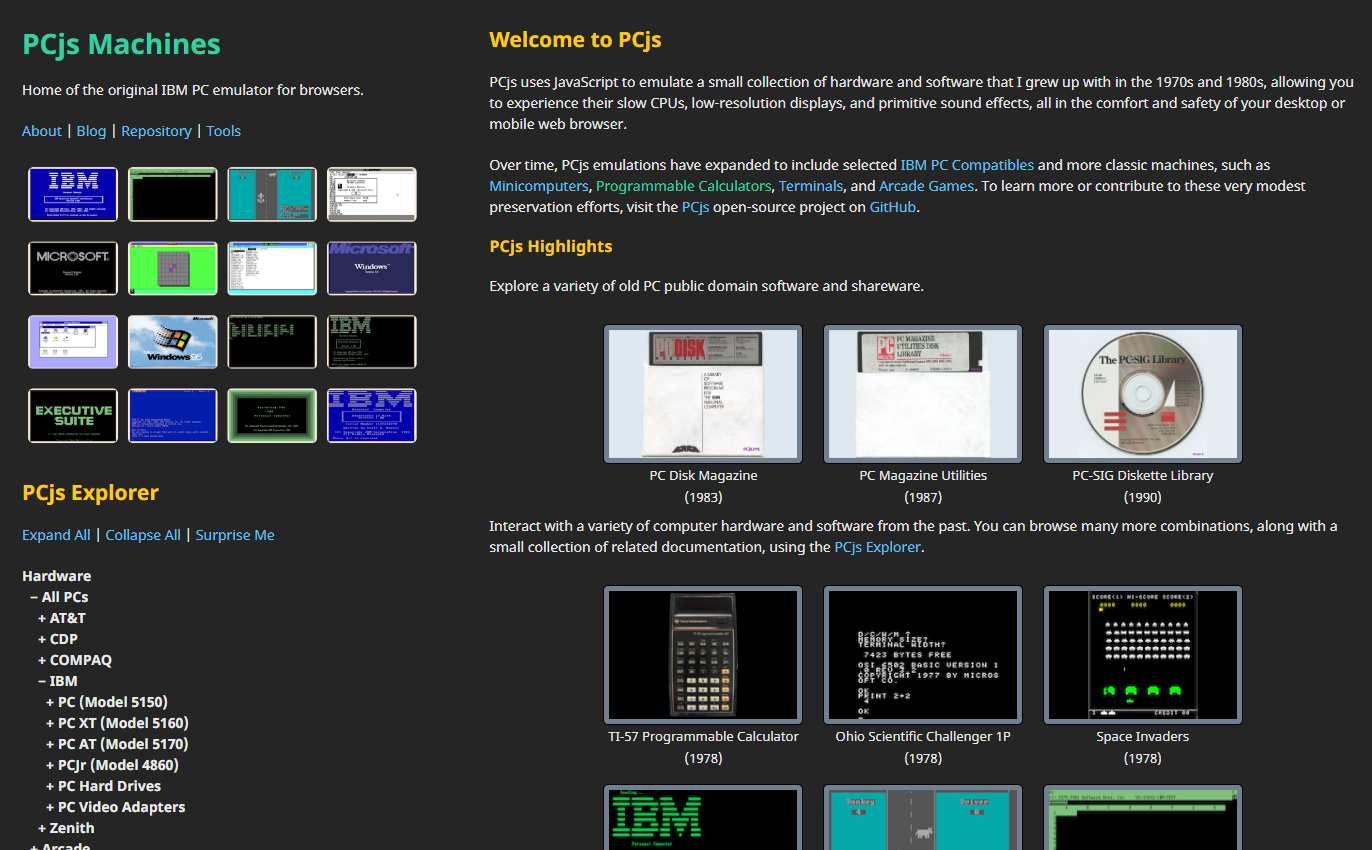Open the black VisiCalc-style spreadsheet thumbnail in sidebar

(172, 194)
